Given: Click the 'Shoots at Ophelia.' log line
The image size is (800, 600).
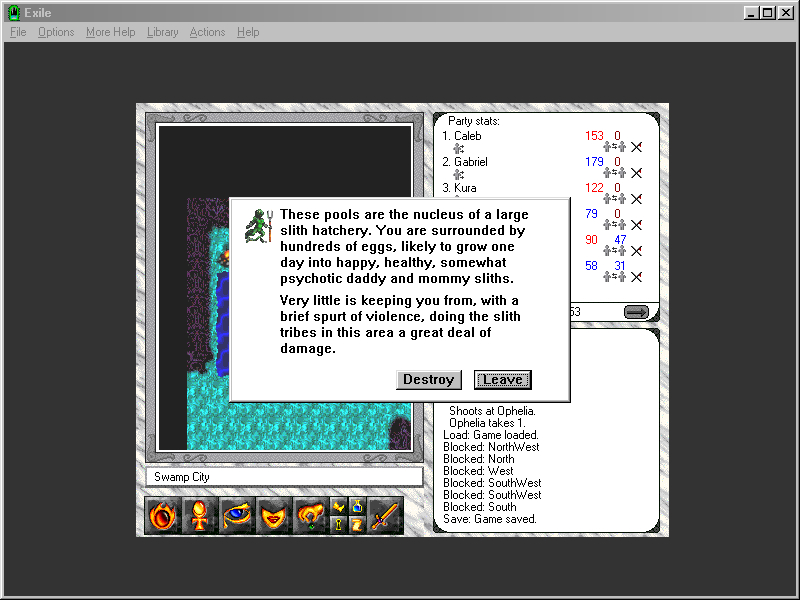Looking at the screenshot, I should pos(492,411).
